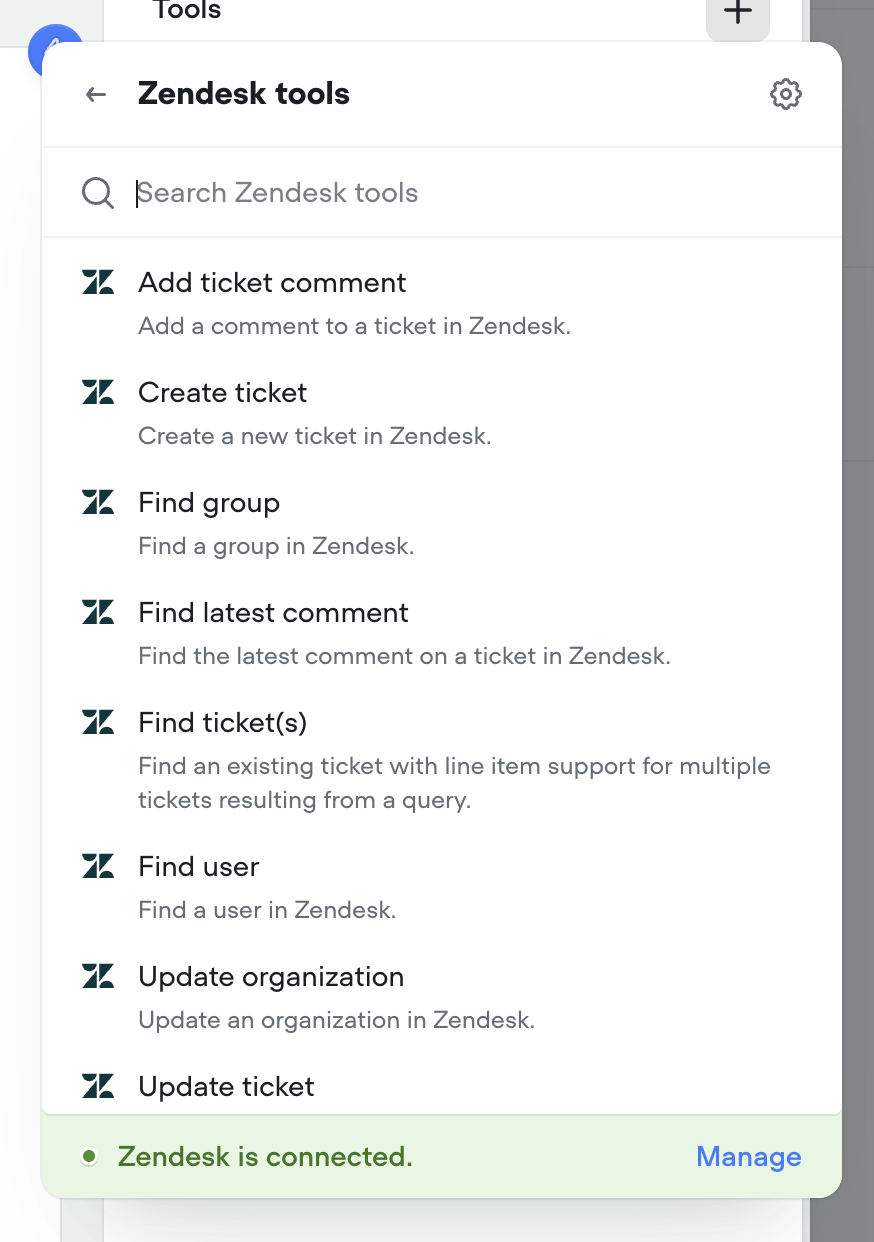
Task: Click the plus button next to Tools
Action: (737, 13)
